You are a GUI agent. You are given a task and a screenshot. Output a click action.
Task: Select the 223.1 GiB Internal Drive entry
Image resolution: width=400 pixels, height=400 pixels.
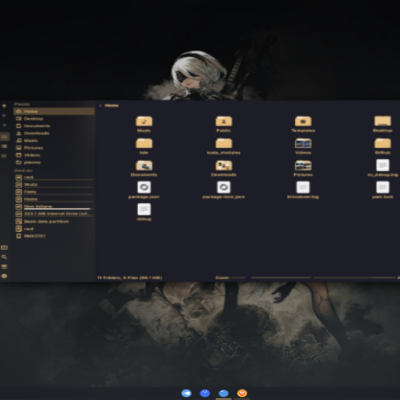[54, 214]
